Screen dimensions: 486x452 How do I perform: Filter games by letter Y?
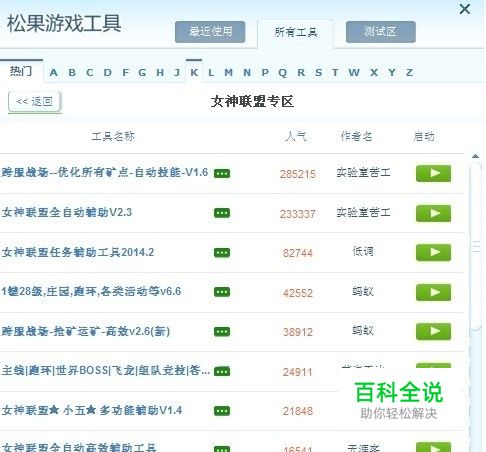[392, 73]
